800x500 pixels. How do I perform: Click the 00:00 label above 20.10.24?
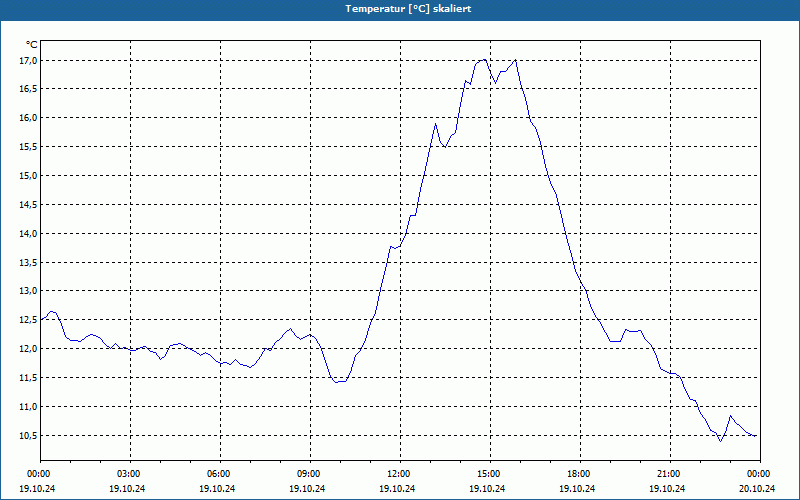pyautogui.click(x=760, y=474)
